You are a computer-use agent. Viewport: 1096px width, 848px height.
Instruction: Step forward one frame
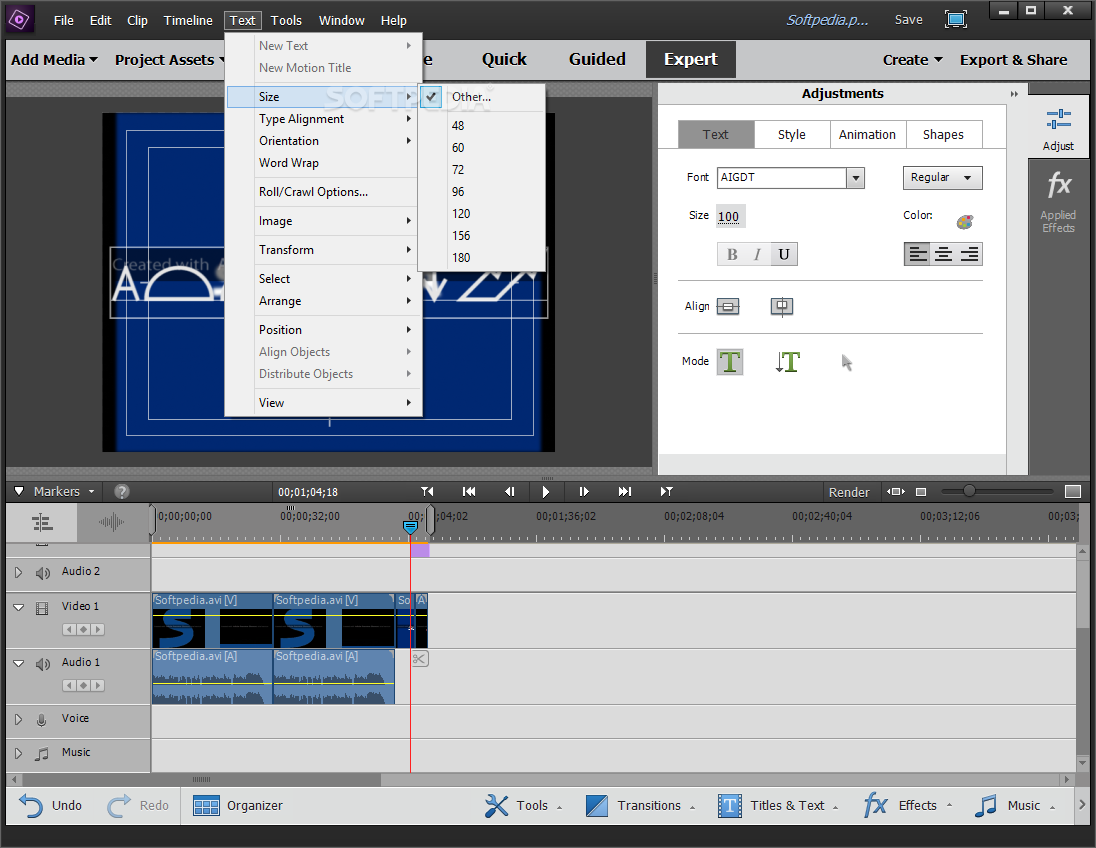584,491
